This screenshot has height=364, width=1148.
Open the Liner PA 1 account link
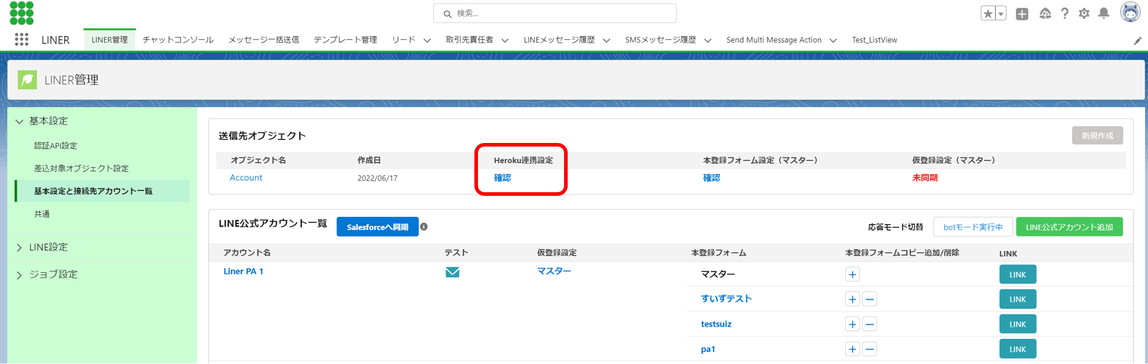pos(243,272)
